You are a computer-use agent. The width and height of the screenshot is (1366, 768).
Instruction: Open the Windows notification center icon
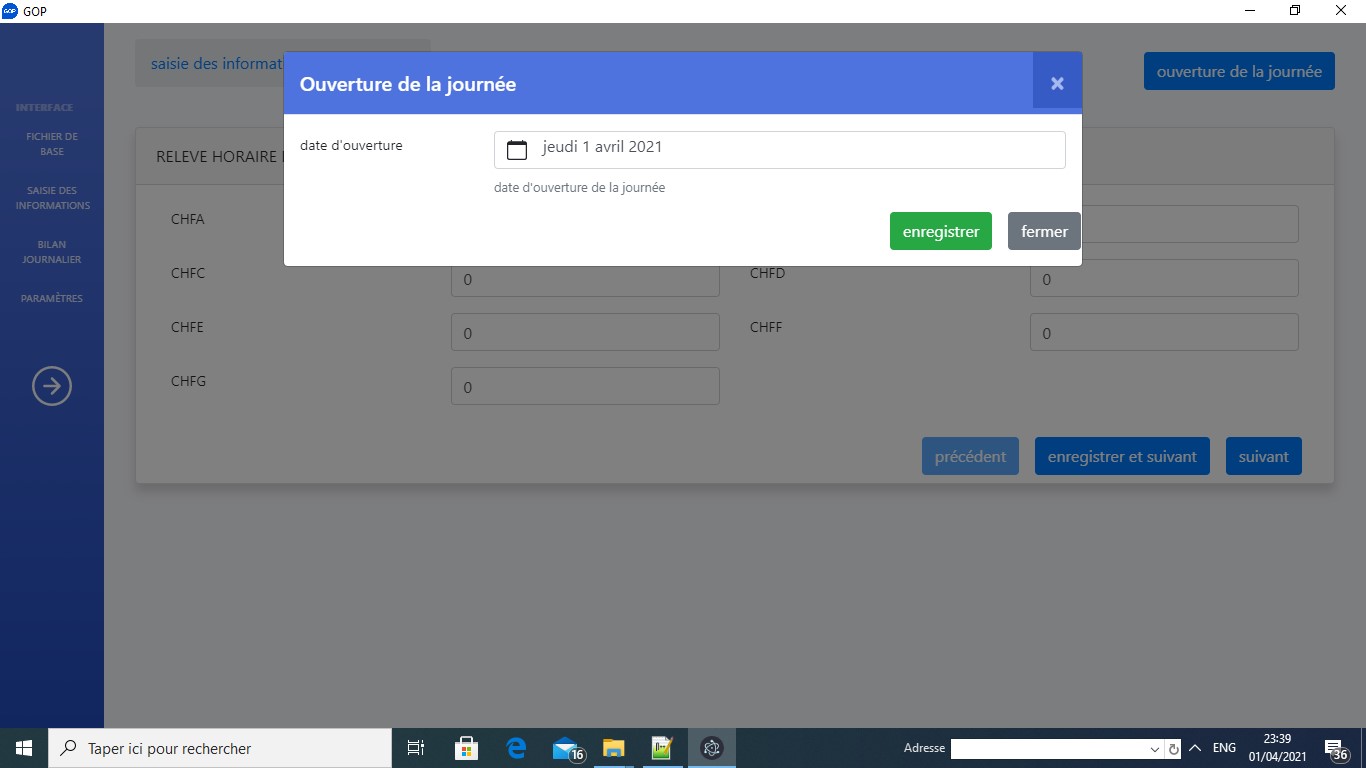pyautogui.click(x=1335, y=749)
